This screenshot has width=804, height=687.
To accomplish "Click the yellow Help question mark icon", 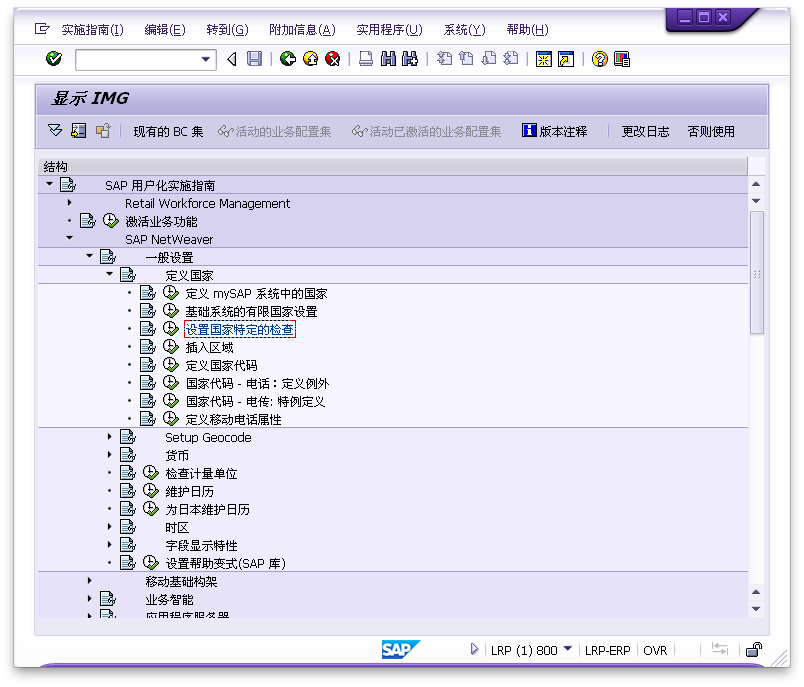I will 599,59.
